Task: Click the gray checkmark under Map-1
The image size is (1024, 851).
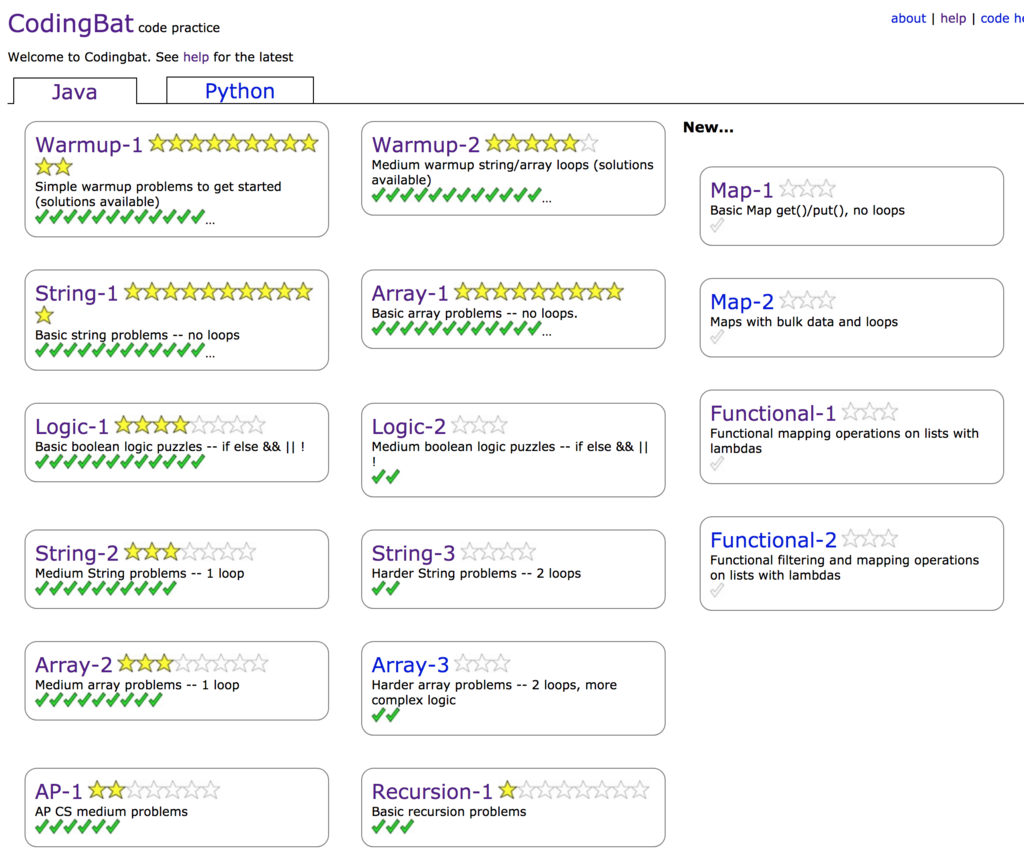Action: pyautogui.click(x=717, y=225)
